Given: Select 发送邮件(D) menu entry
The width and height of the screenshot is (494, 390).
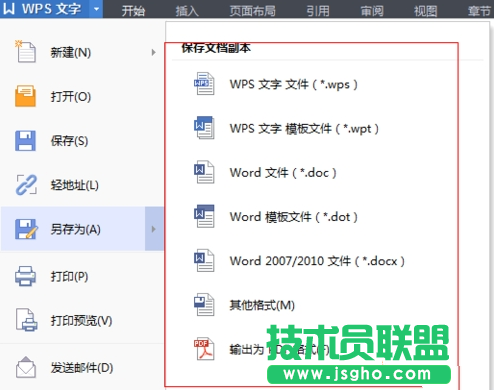Looking at the screenshot, I should click(x=82, y=368).
